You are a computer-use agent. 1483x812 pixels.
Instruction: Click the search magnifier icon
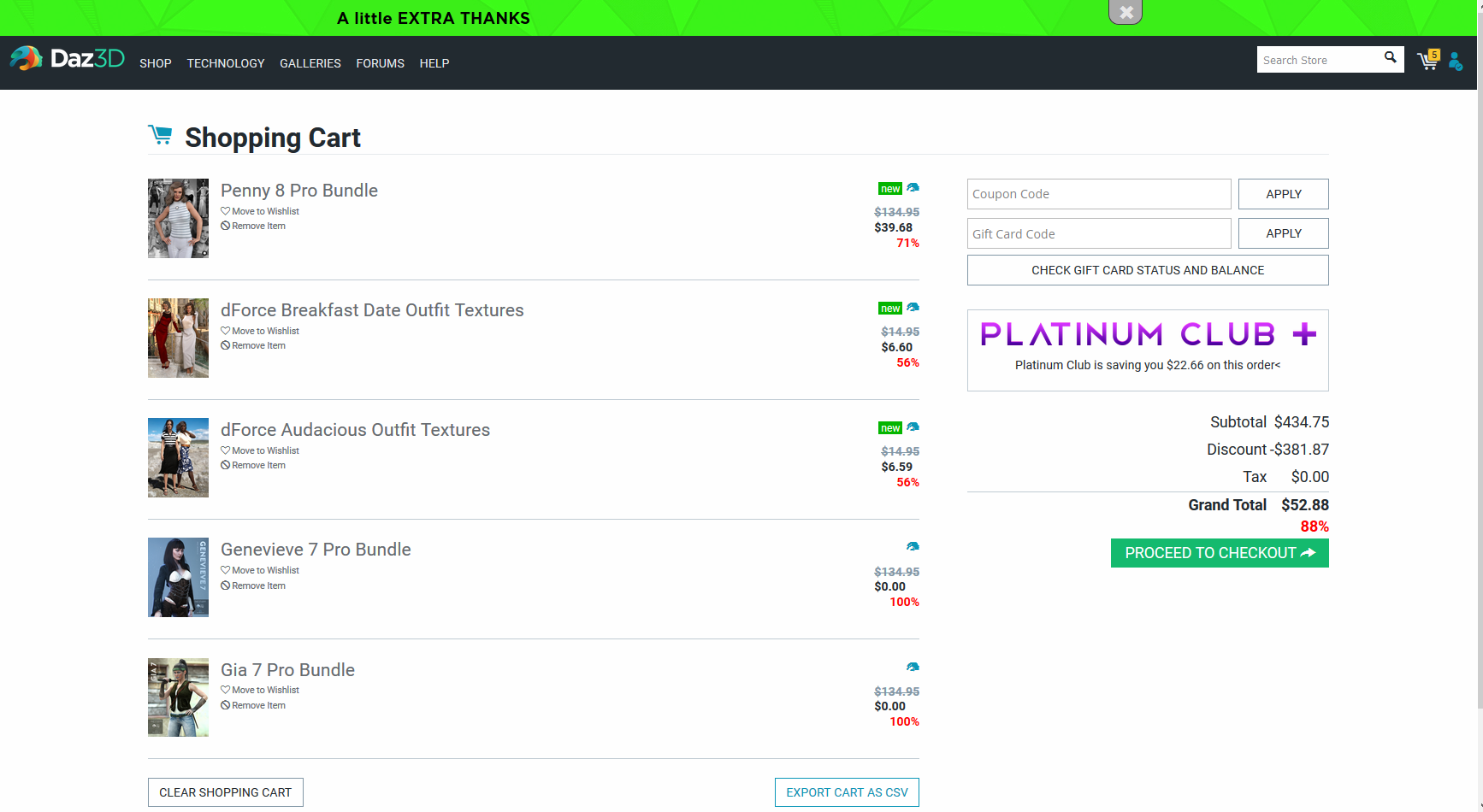click(x=1391, y=58)
